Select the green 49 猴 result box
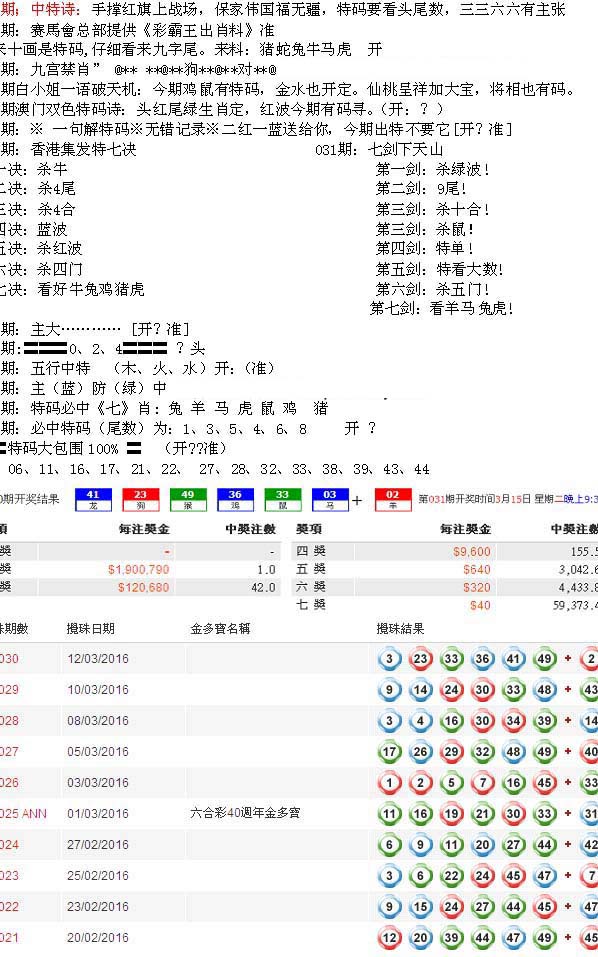Image resolution: width=598 pixels, height=957 pixels. click(x=188, y=499)
